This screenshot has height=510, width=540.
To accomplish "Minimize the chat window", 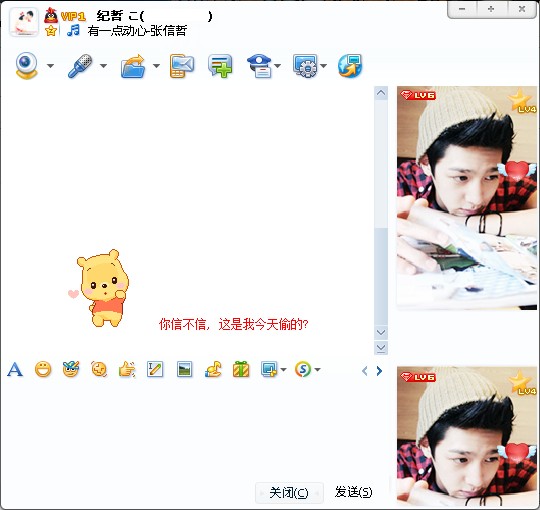I will pos(462,9).
